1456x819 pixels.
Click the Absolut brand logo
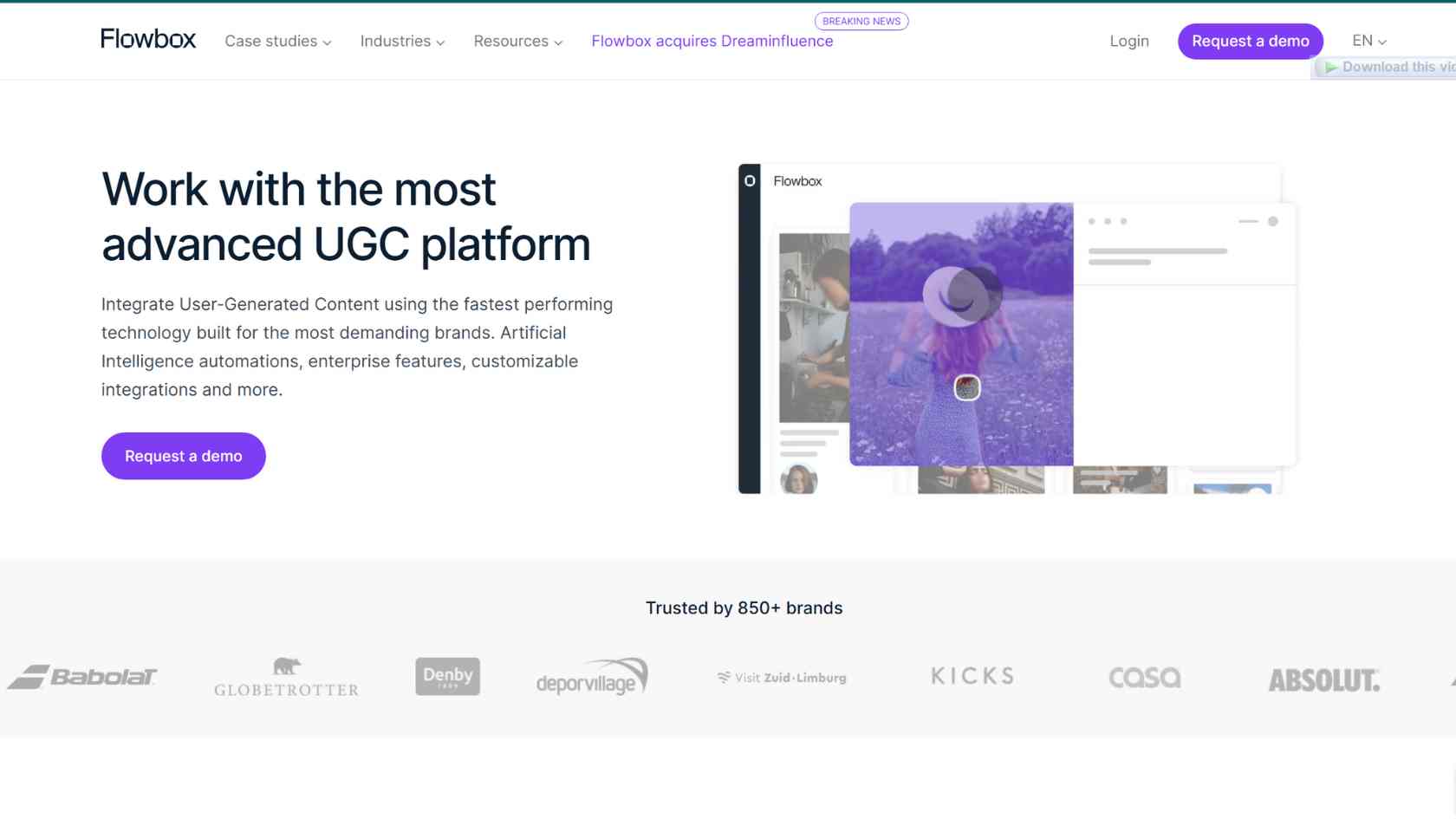pyautogui.click(x=1323, y=680)
